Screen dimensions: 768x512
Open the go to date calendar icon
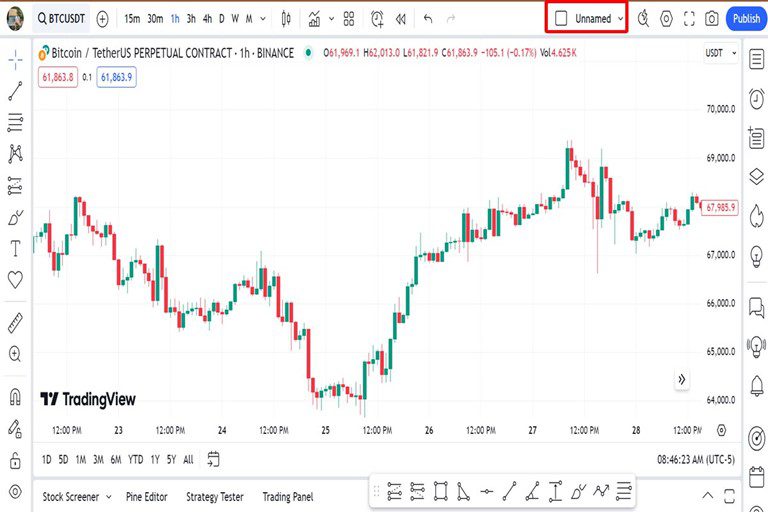(x=214, y=460)
